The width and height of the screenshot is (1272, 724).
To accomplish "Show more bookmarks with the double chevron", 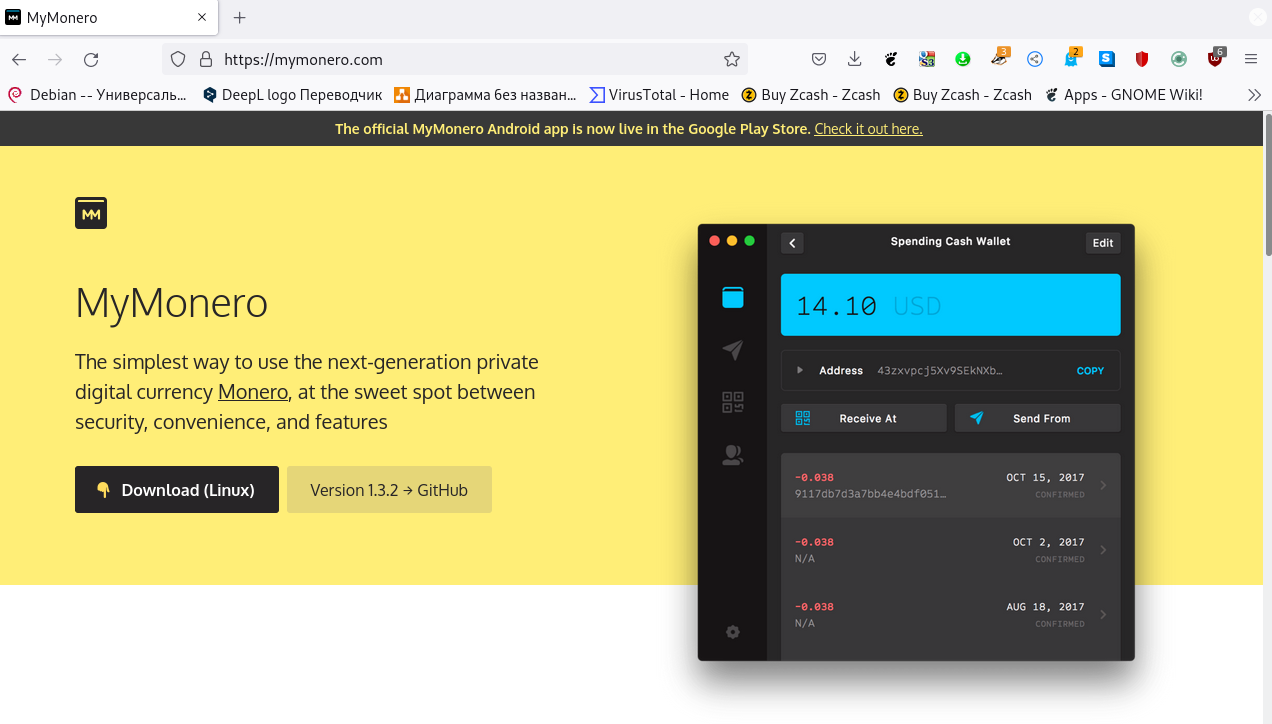I will [1254, 95].
